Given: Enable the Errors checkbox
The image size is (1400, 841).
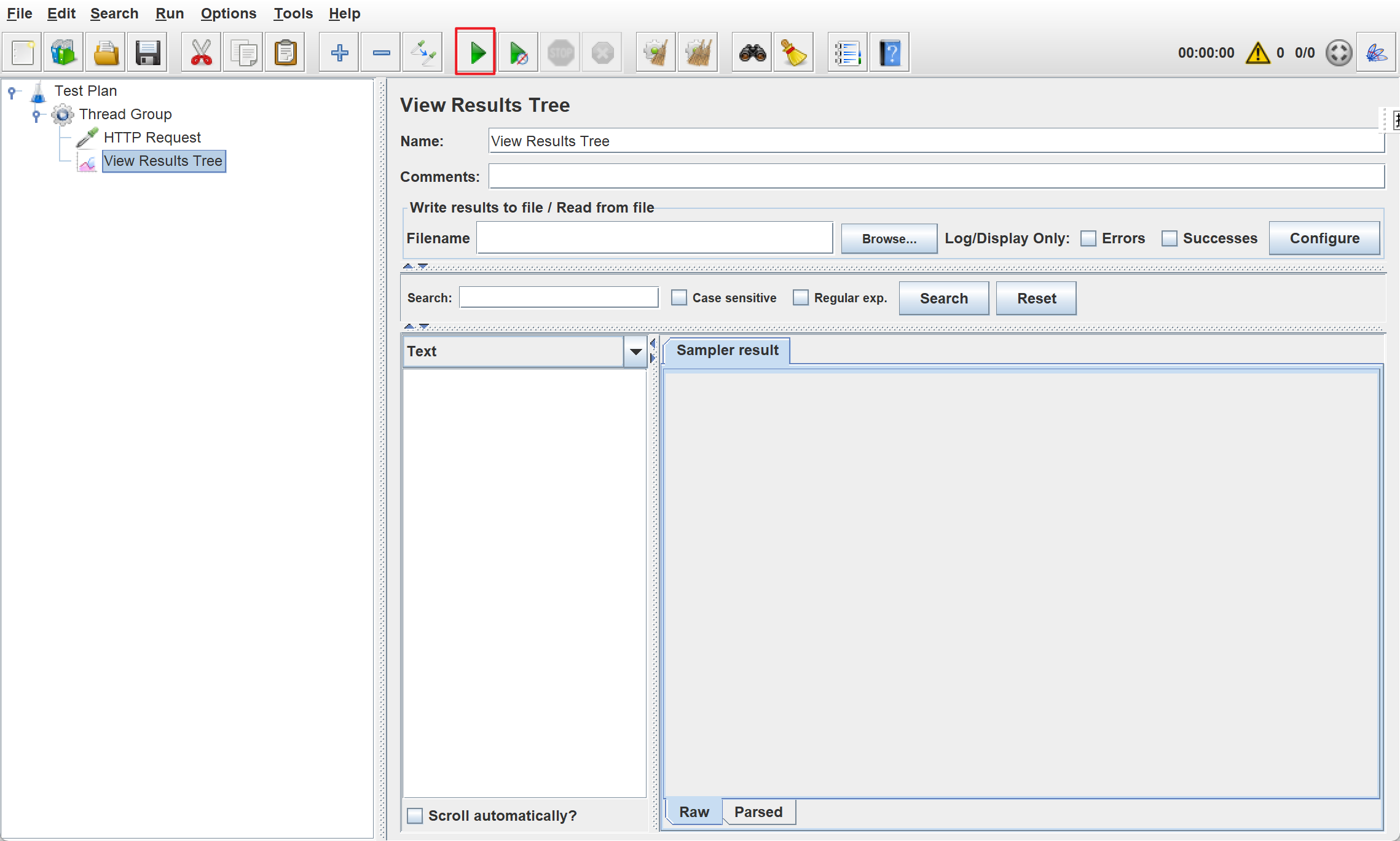Looking at the screenshot, I should pos(1088,238).
